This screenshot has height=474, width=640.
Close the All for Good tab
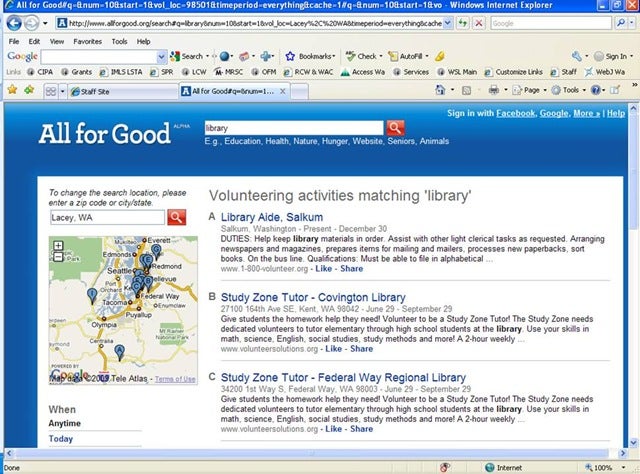coord(282,91)
